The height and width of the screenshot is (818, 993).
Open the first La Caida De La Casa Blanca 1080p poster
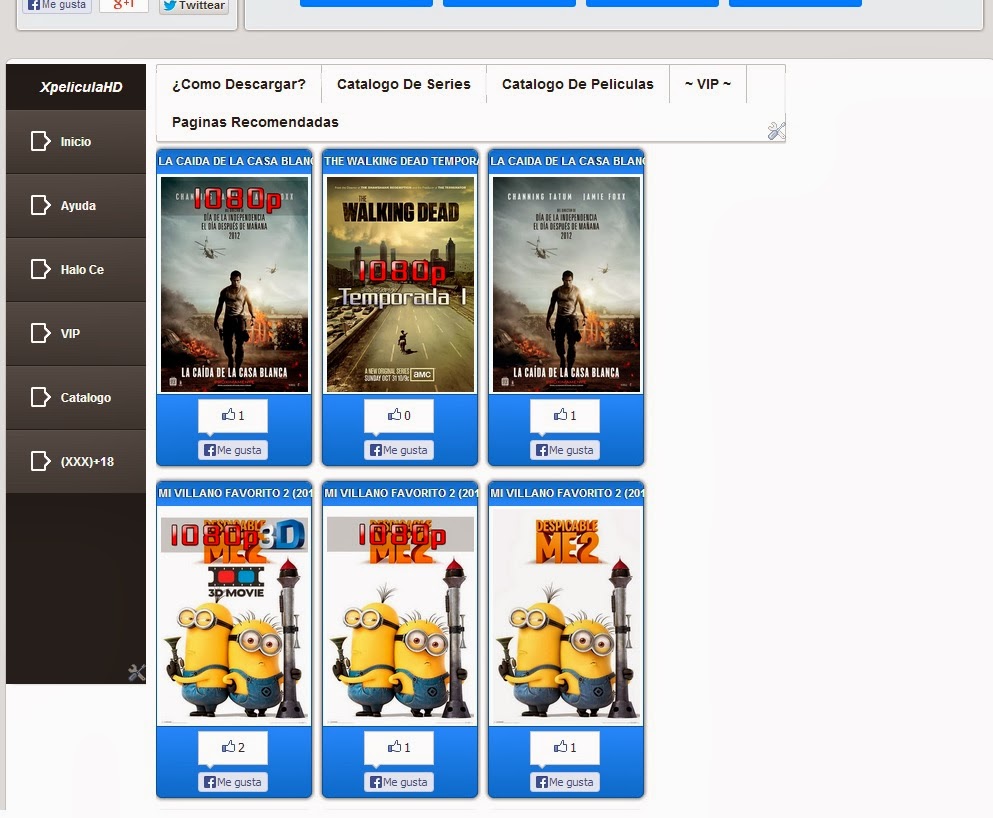click(x=234, y=284)
